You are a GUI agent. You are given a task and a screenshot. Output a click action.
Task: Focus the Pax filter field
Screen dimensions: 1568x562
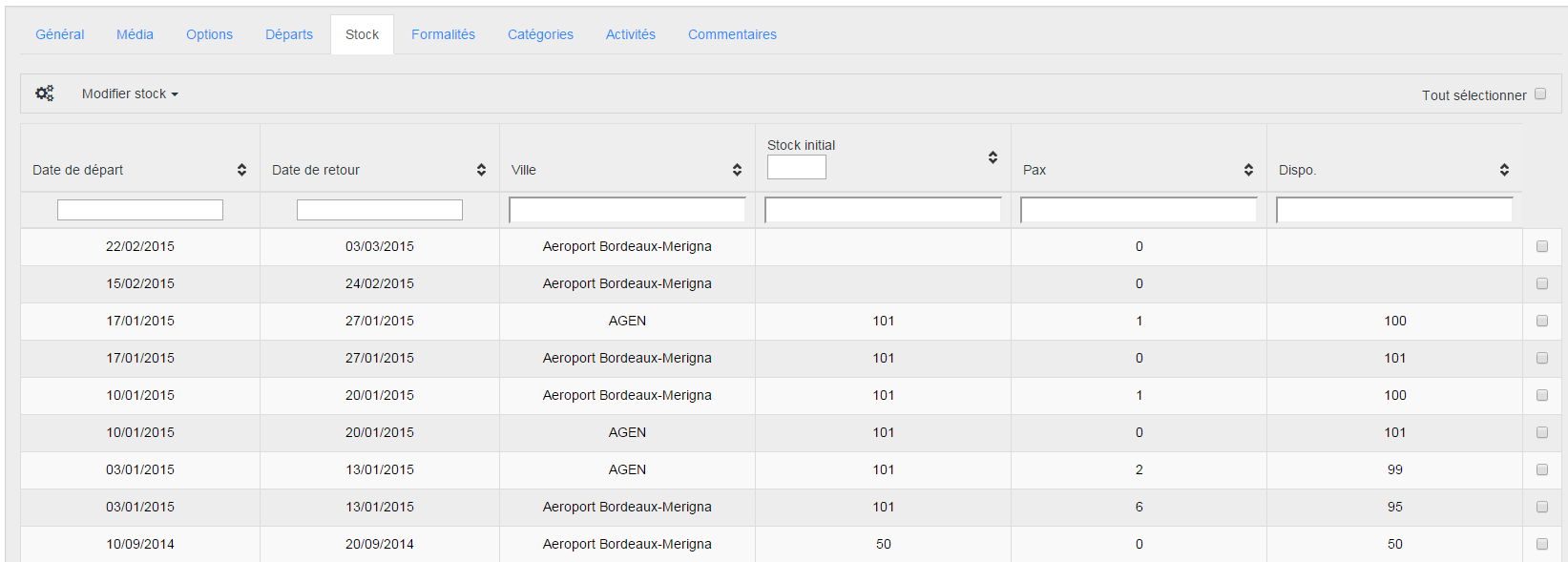(x=1139, y=210)
